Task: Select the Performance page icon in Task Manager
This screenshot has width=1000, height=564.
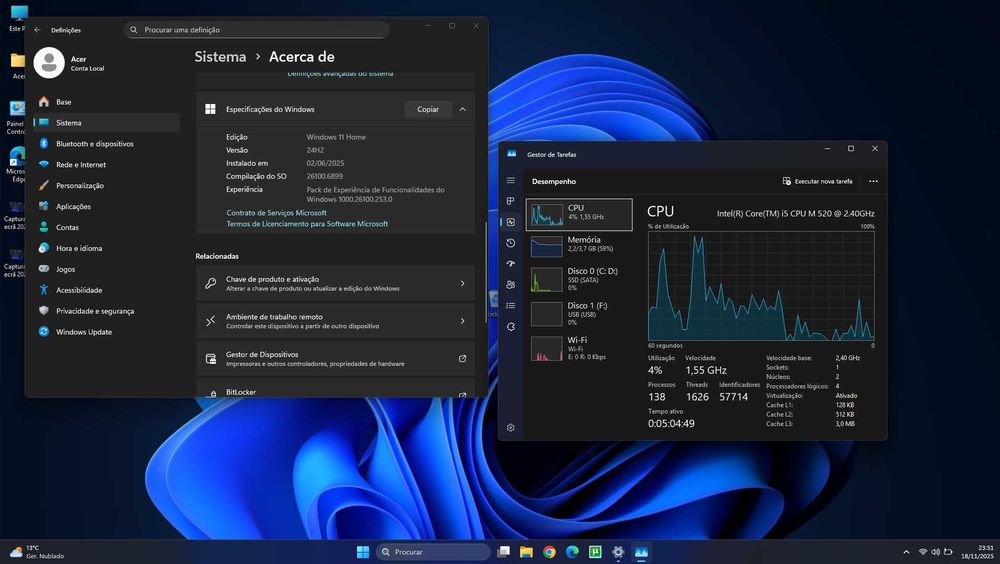Action: [x=510, y=222]
